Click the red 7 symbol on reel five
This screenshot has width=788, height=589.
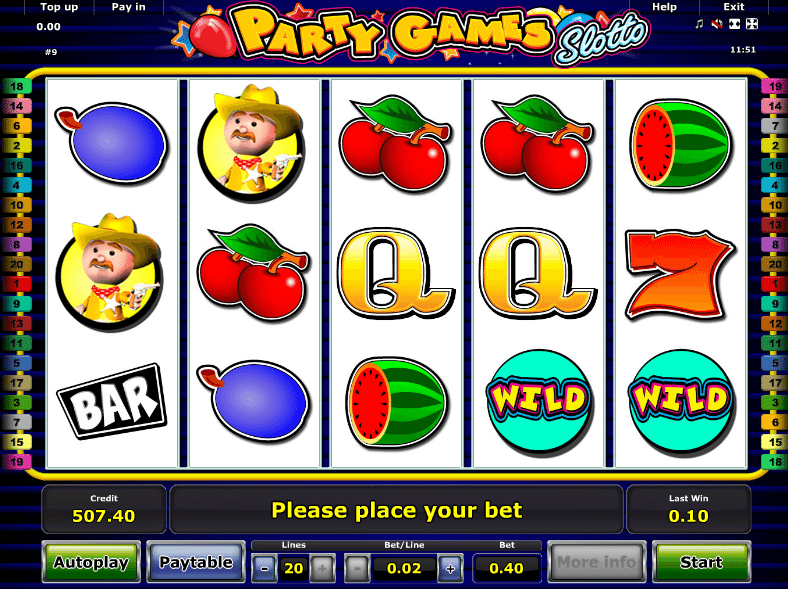[x=680, y=274]
